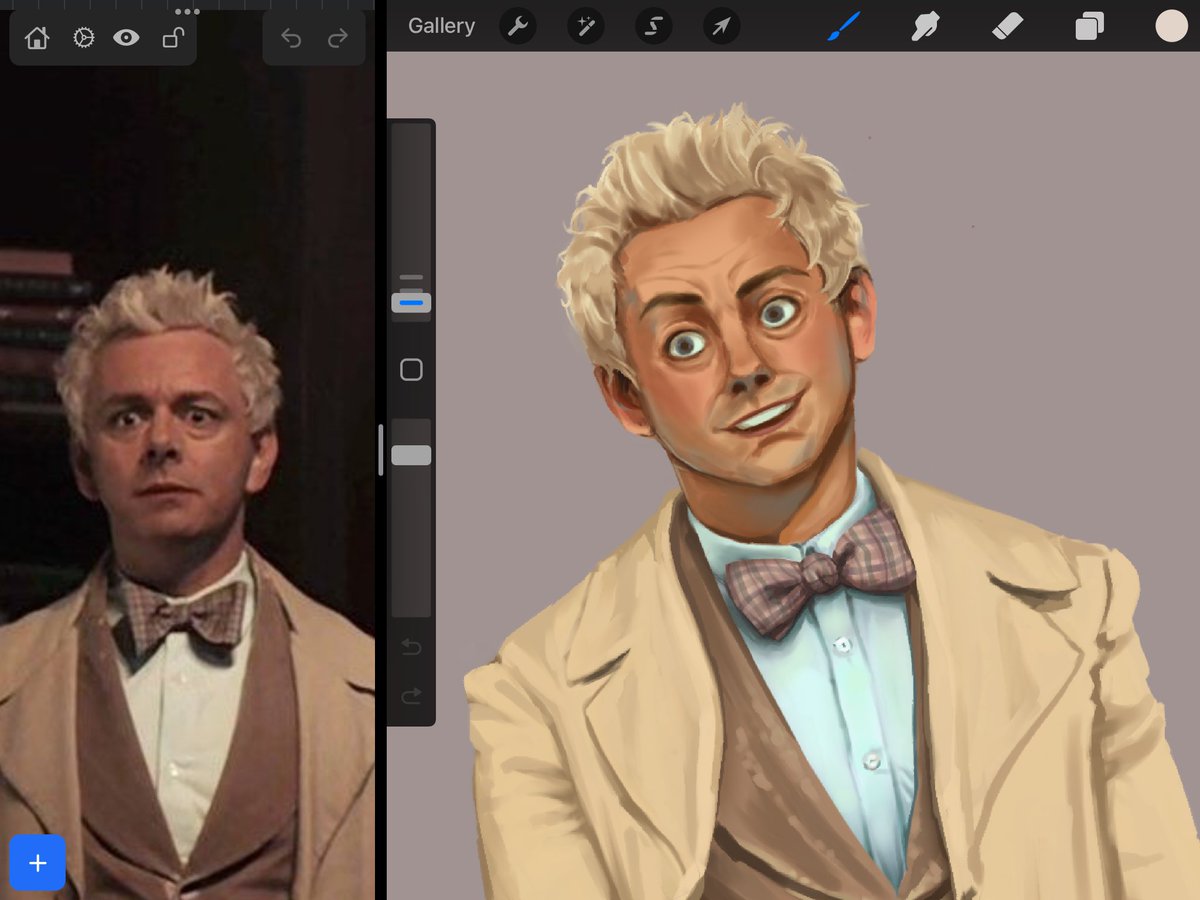Click the brush size slider handle
The height and width of the screenshot is (900, 1200).
(x=411, y=302)
